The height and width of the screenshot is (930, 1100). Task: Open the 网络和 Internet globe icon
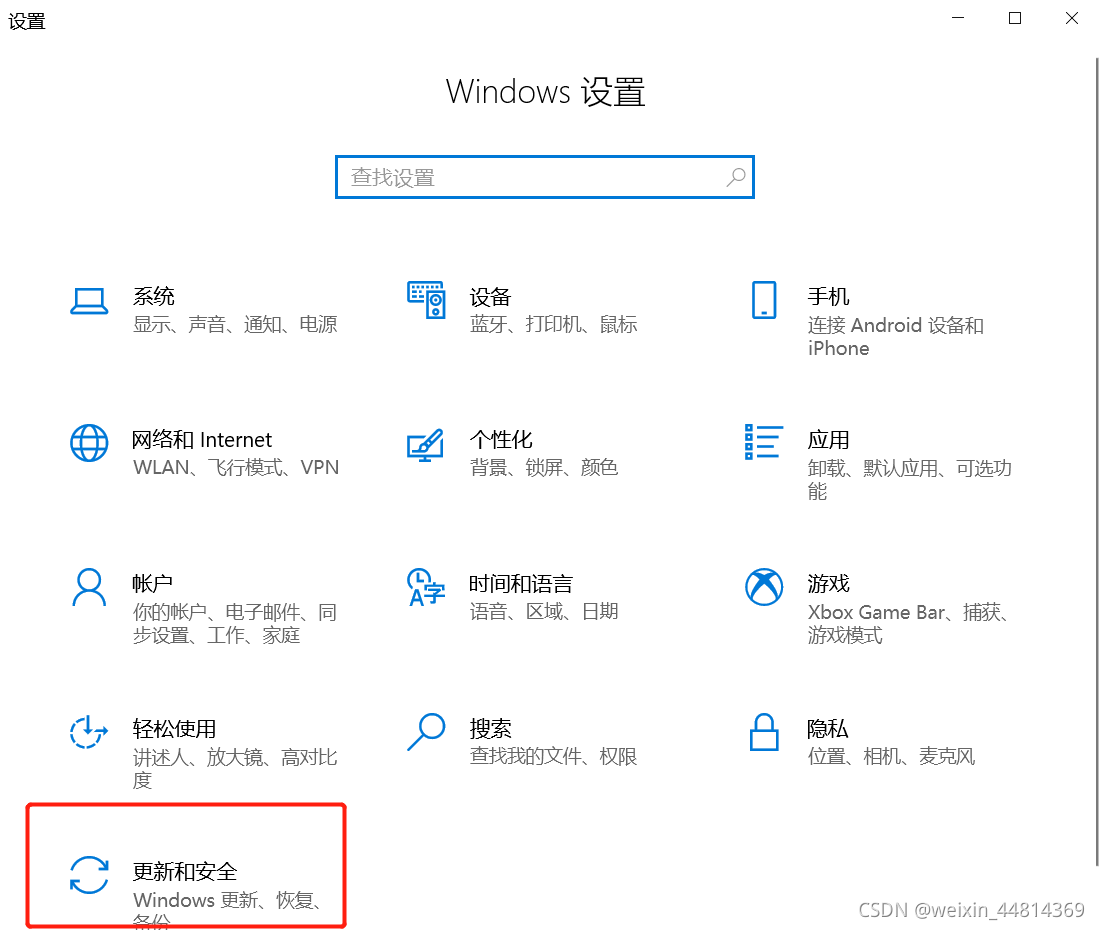click(x=89, y=443)
